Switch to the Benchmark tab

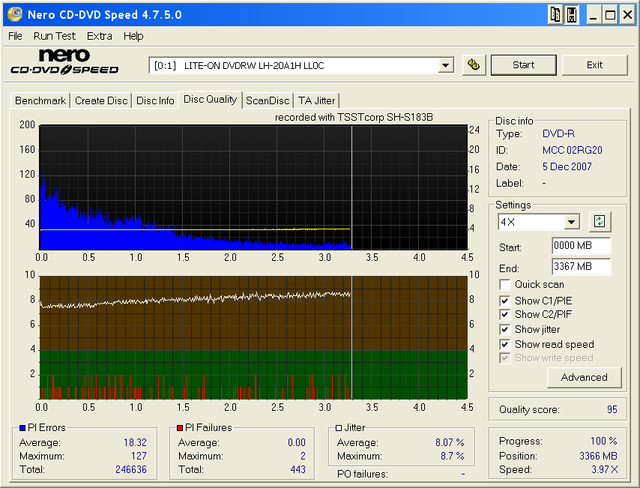coord(40,100)
